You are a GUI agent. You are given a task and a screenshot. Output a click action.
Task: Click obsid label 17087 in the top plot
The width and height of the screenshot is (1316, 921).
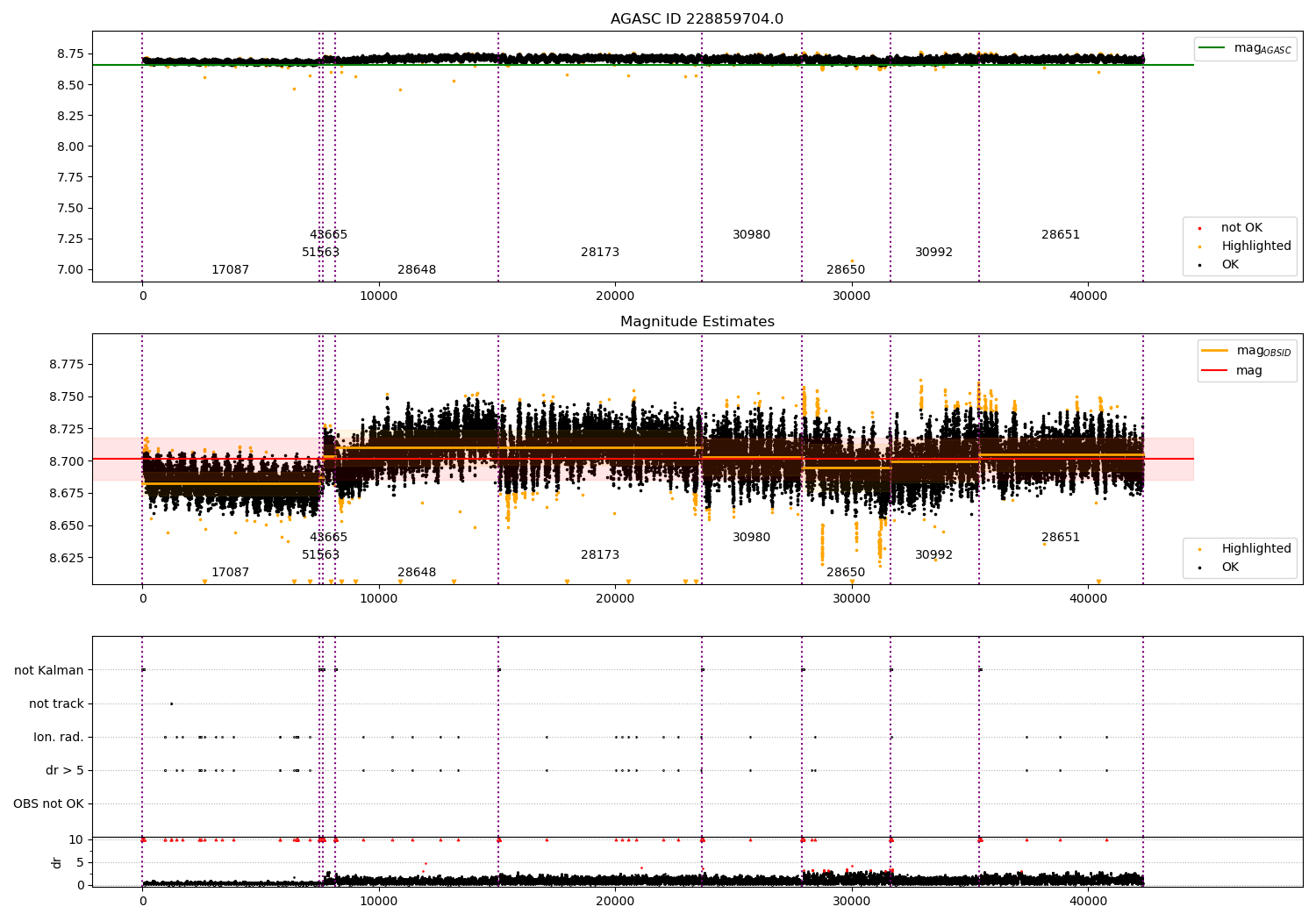point(230,270)
